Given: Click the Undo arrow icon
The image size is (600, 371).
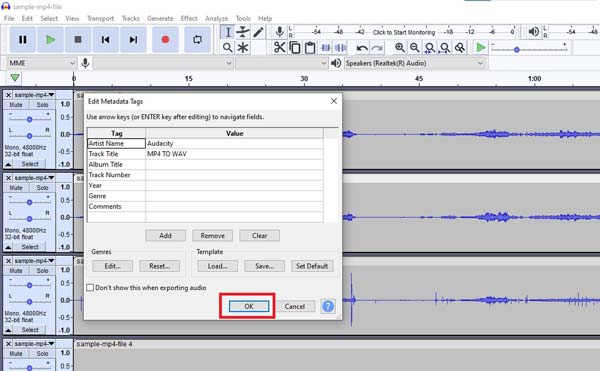Looking at the screenshot, I should click(x=362, y=47).
